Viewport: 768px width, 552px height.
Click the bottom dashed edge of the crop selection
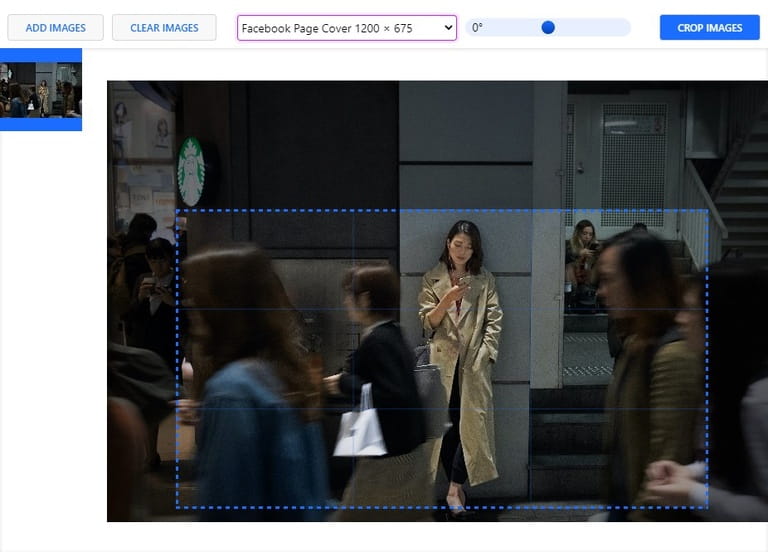tap(442, 507)
